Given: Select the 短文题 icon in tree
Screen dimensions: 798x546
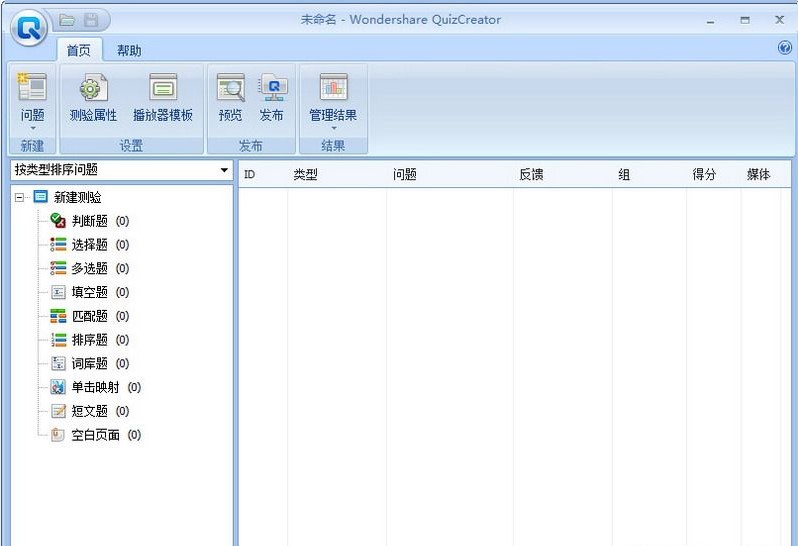Looking at the screenshot, I should 58,411.
